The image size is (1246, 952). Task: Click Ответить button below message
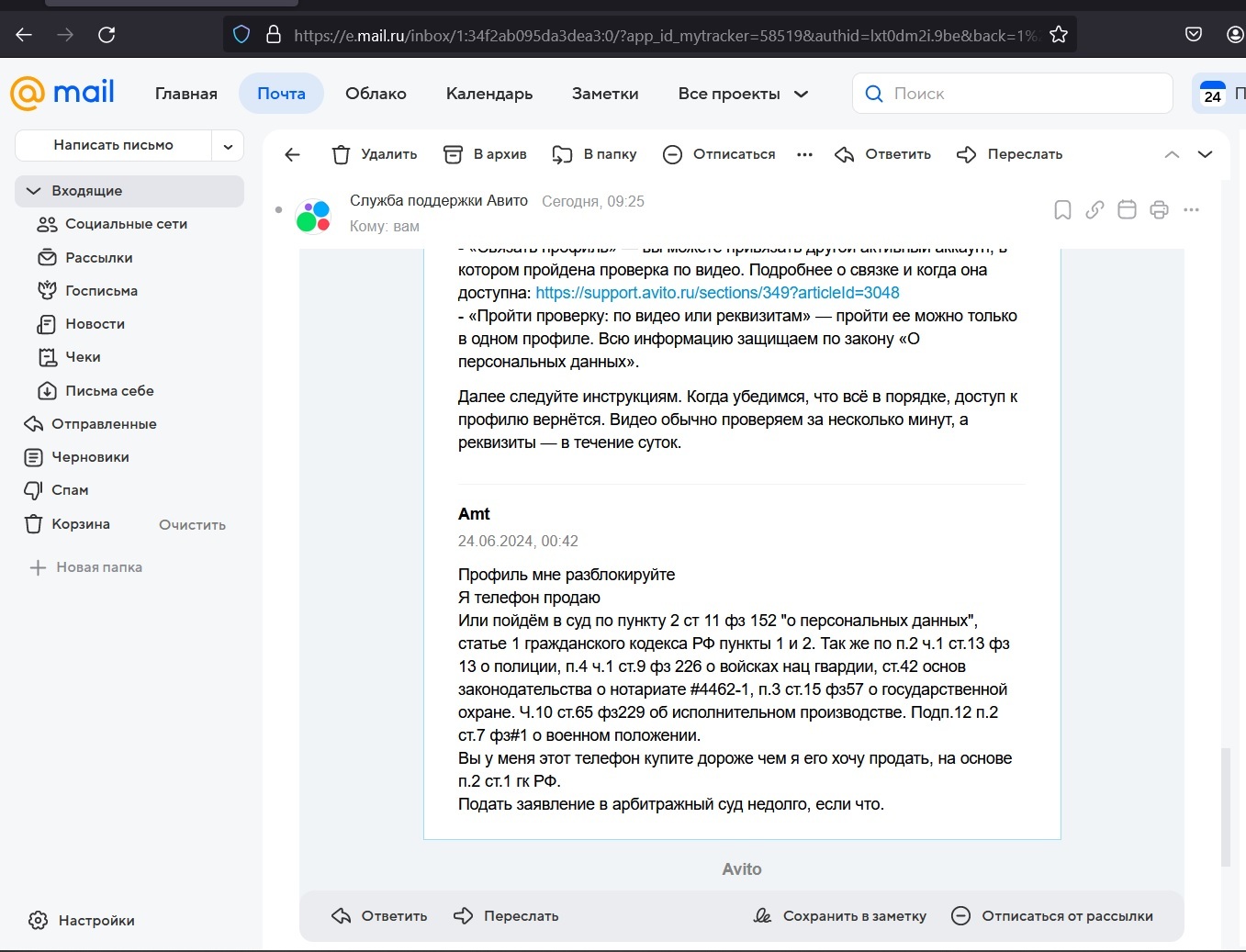tap(379, 916)
